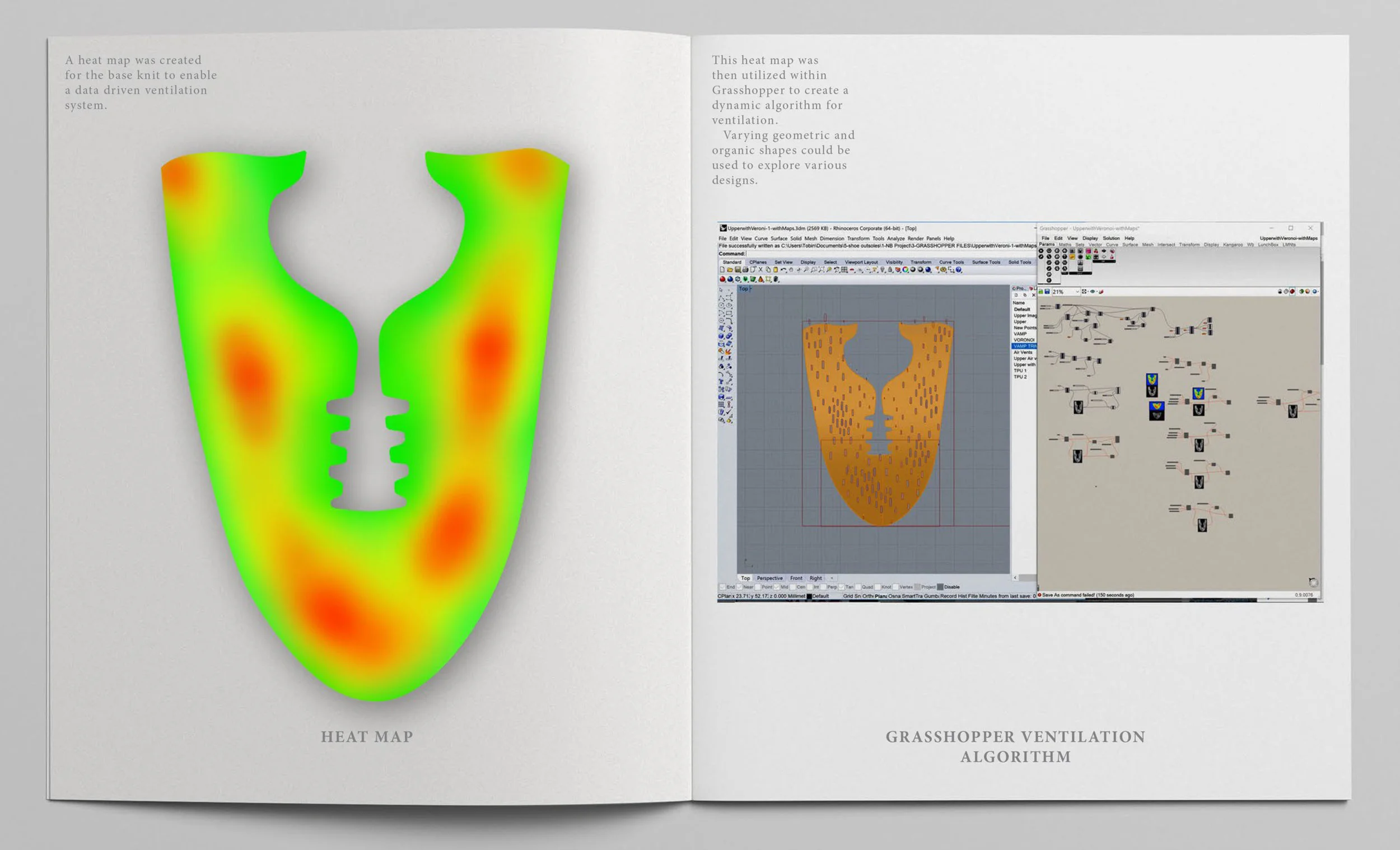Click the black Default layer color swatch in the status bar
Viewport: 1400px width, 850px height.
click(x=810, y=596)
